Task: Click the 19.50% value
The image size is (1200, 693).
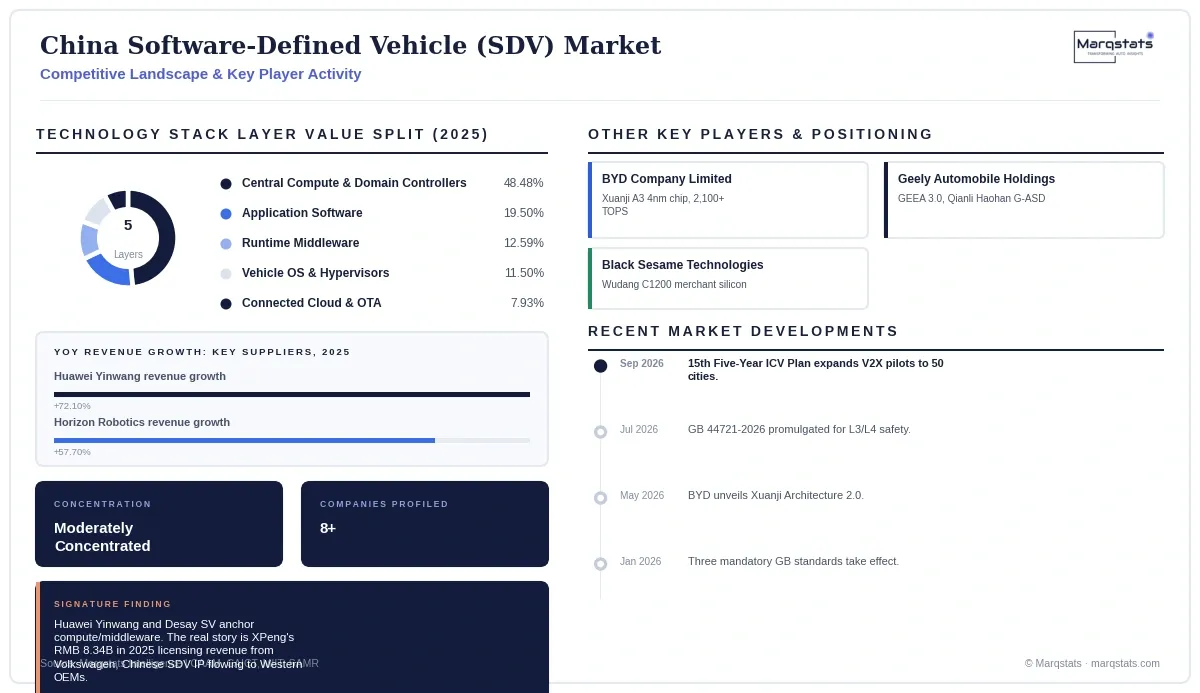Action: coord(524,213)
